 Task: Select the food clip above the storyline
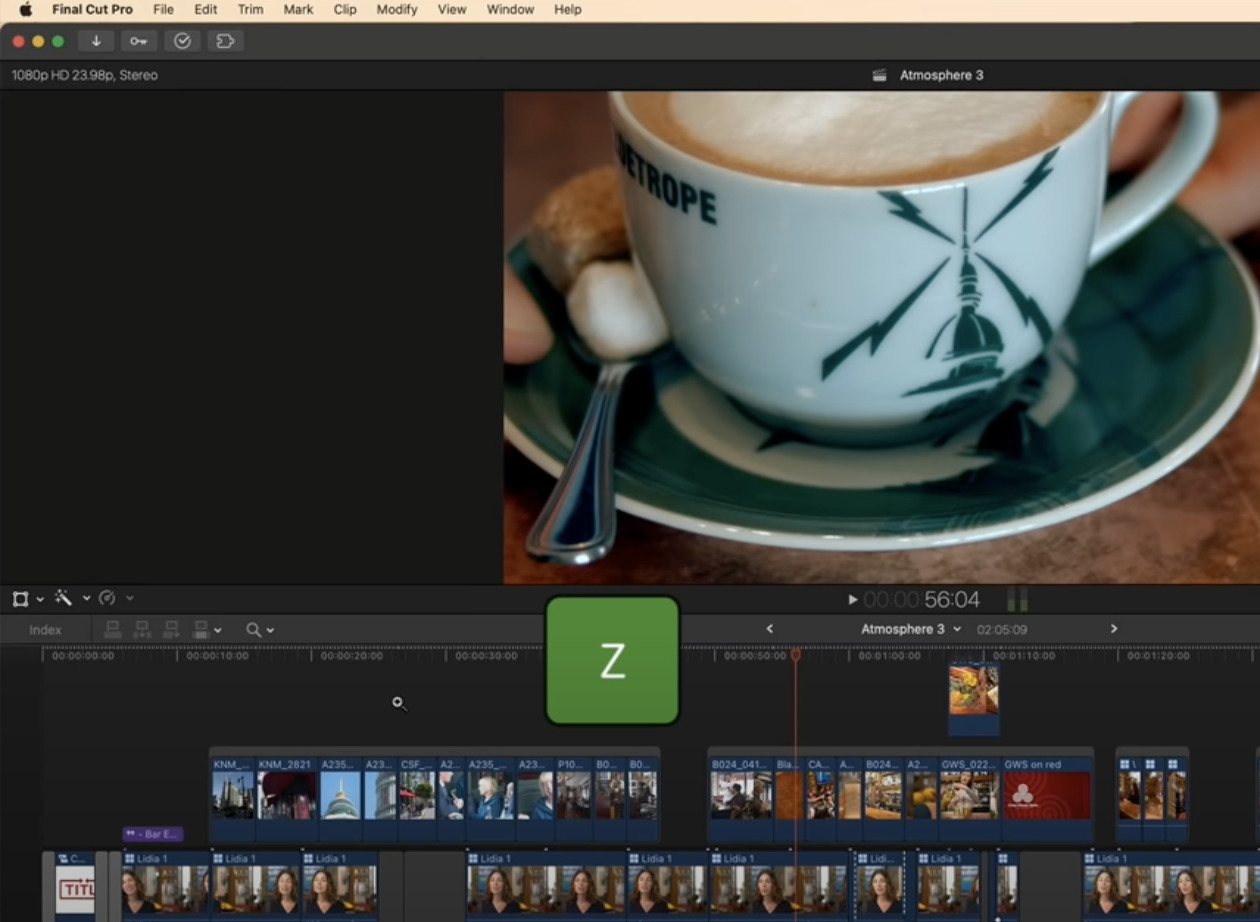[x=974, y=698]
